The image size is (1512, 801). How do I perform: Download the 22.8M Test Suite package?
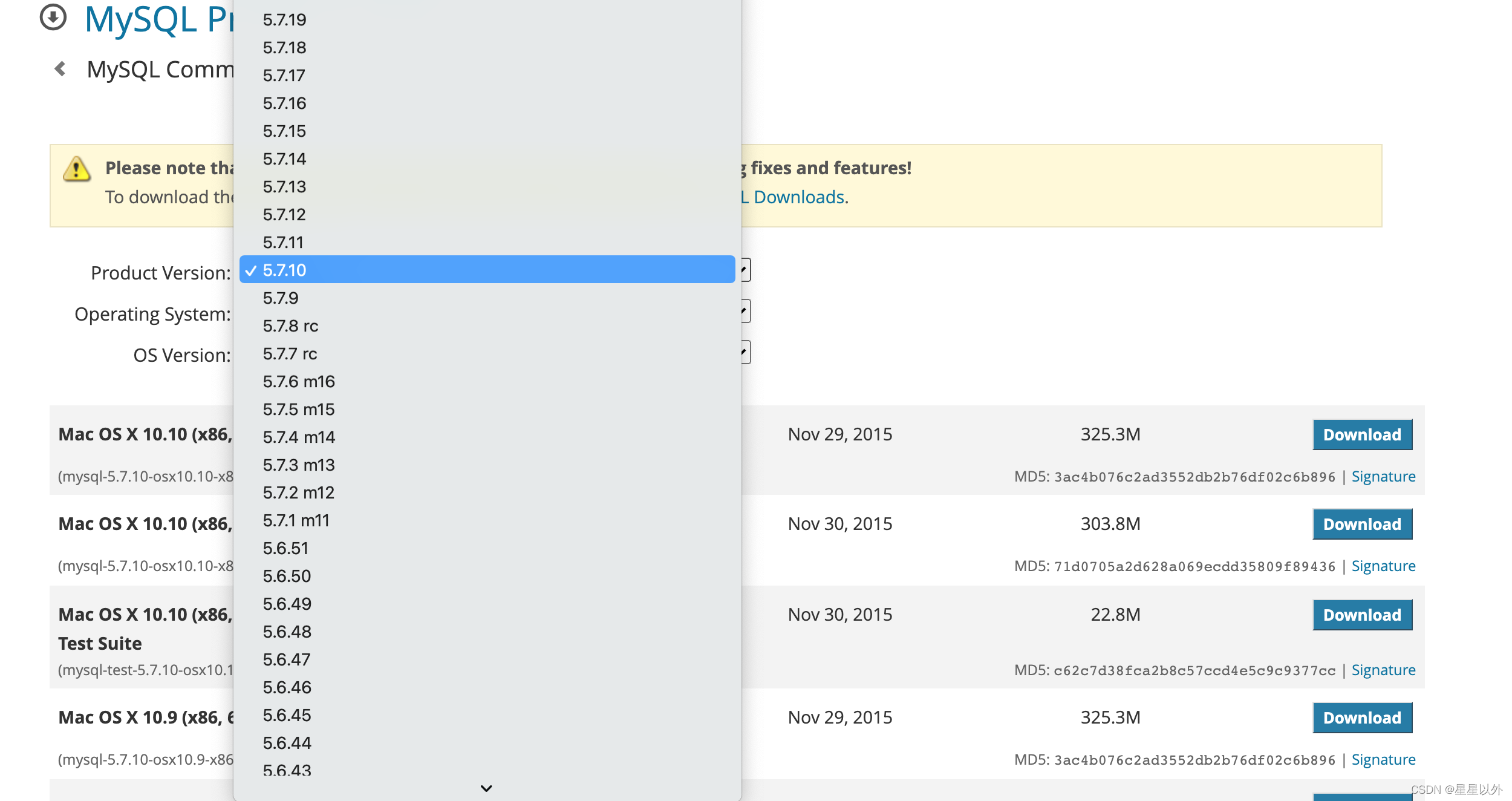click(x=1362, y=615)
